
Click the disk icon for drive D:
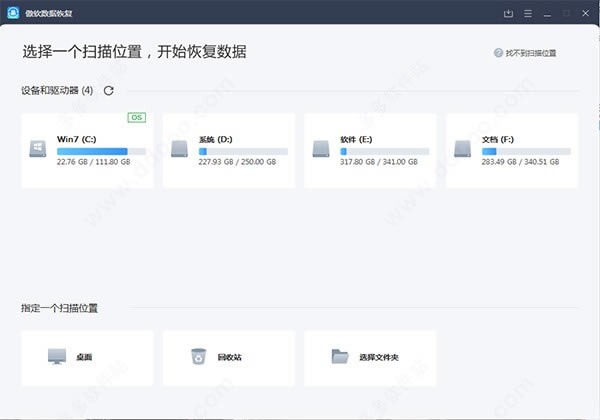179,149
